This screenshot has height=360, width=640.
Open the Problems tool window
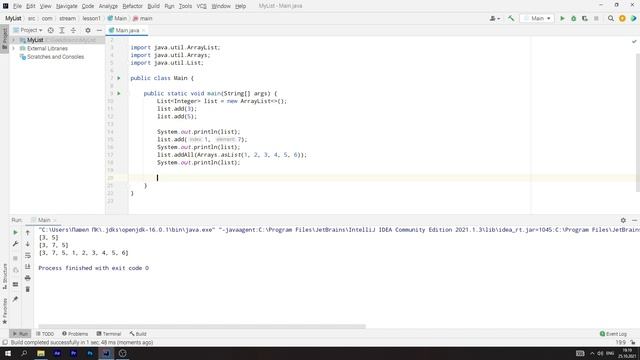[75, 334]
